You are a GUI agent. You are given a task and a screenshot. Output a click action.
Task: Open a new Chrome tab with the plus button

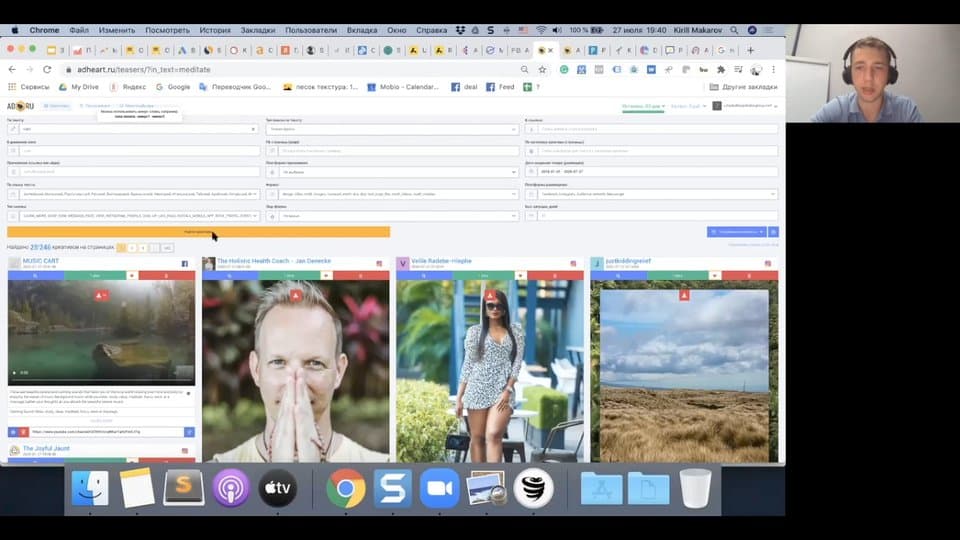pos(750,50)
